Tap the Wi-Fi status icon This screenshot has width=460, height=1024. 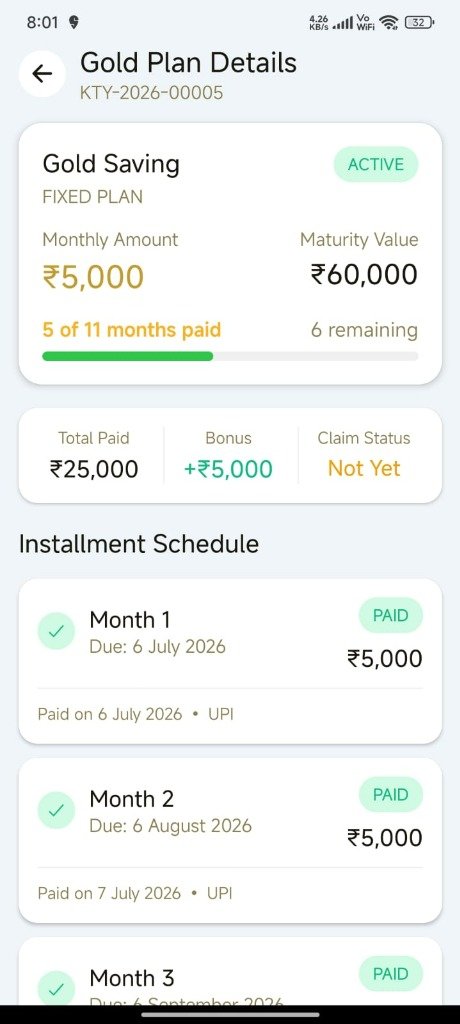(389, 23)
